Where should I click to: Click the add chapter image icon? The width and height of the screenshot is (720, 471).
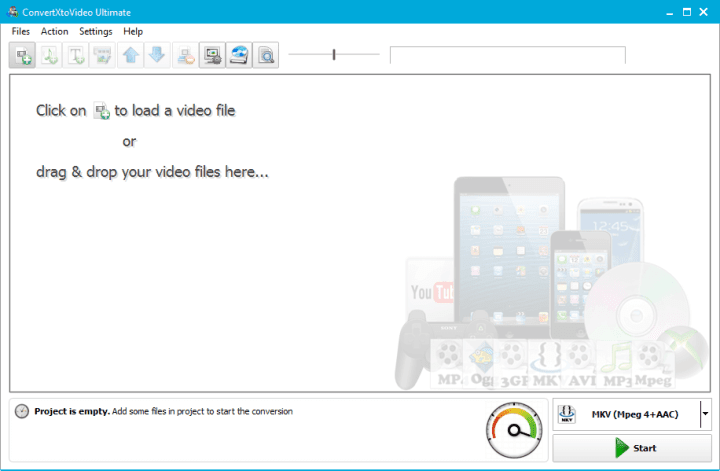[102, 55]
